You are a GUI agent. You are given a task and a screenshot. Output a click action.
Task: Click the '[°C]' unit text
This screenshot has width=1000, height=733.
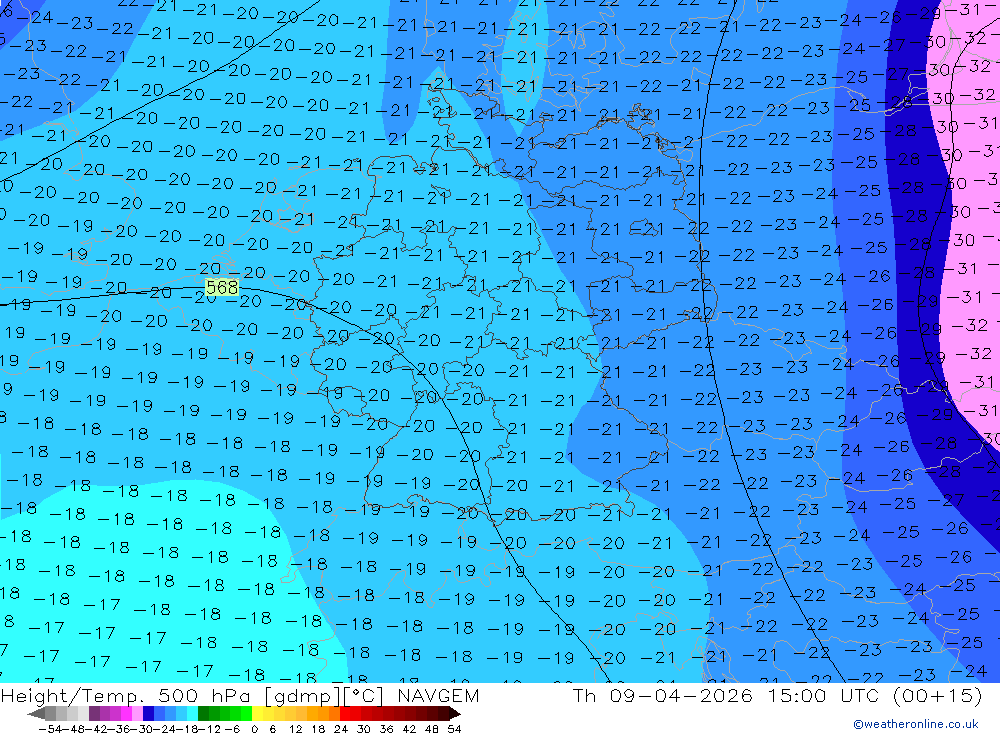click(x=364, y=696)
